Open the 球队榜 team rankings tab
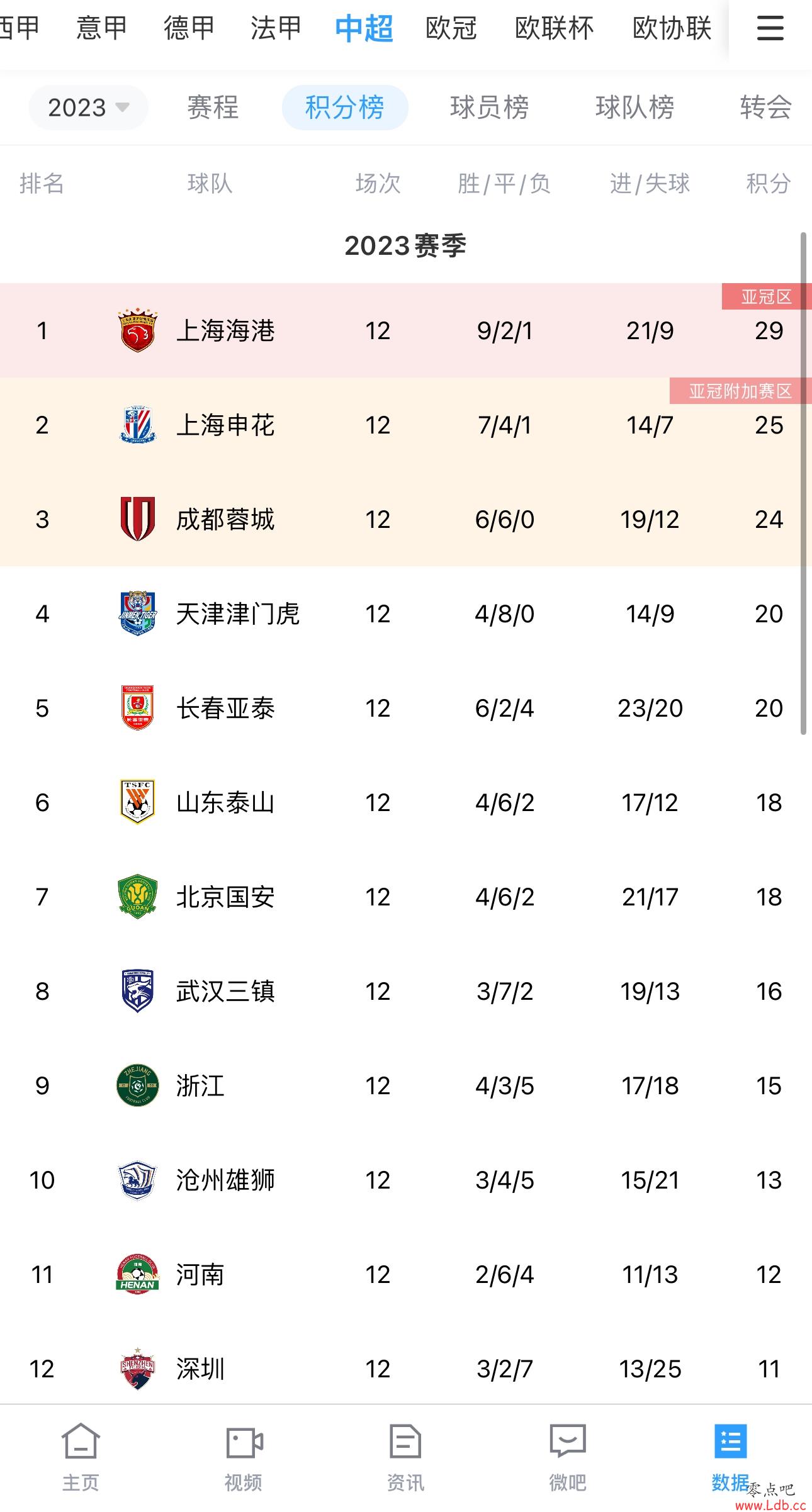812x1512 pixels. (634, 108)
